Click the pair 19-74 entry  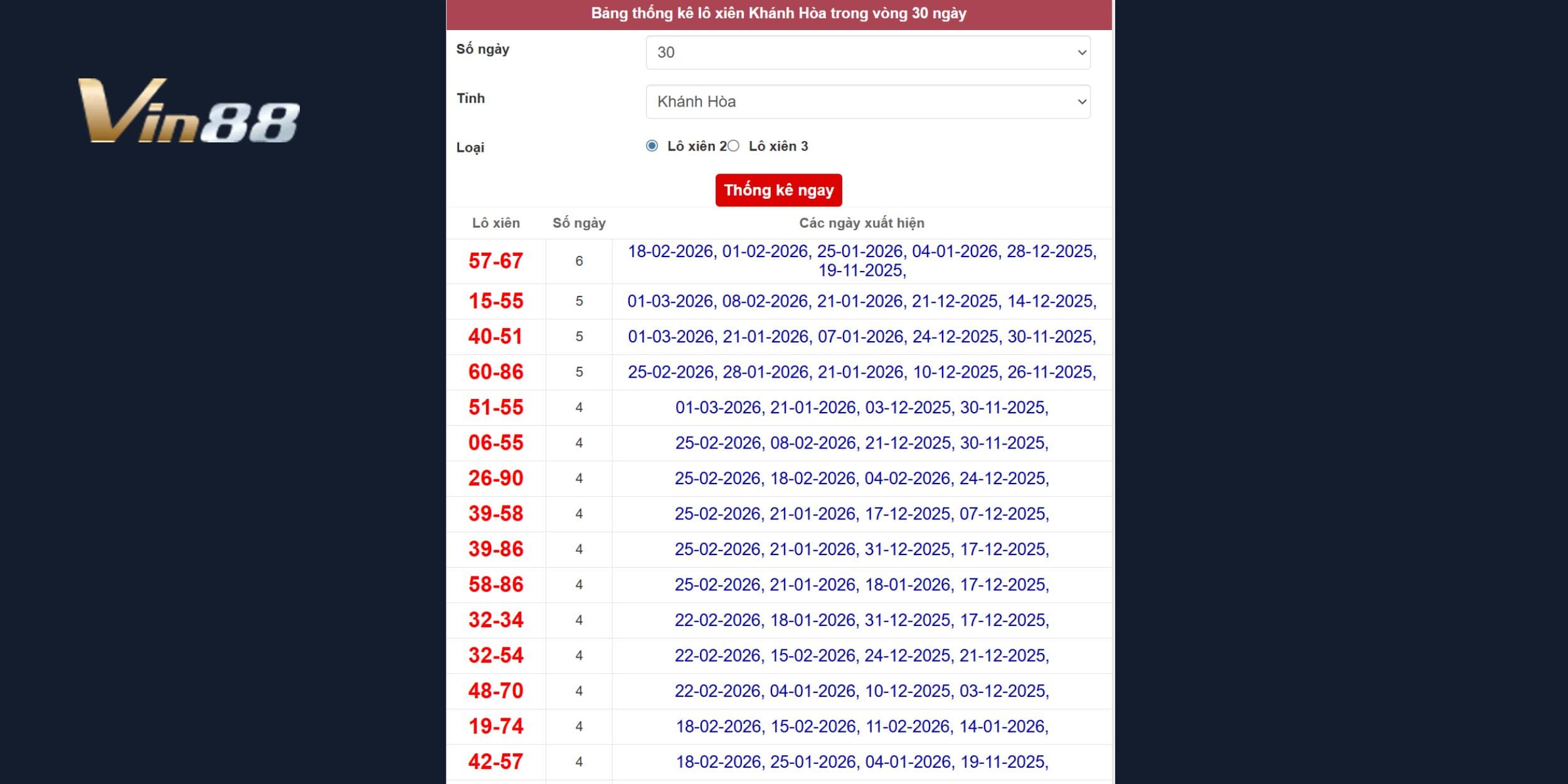click(496, 726)
